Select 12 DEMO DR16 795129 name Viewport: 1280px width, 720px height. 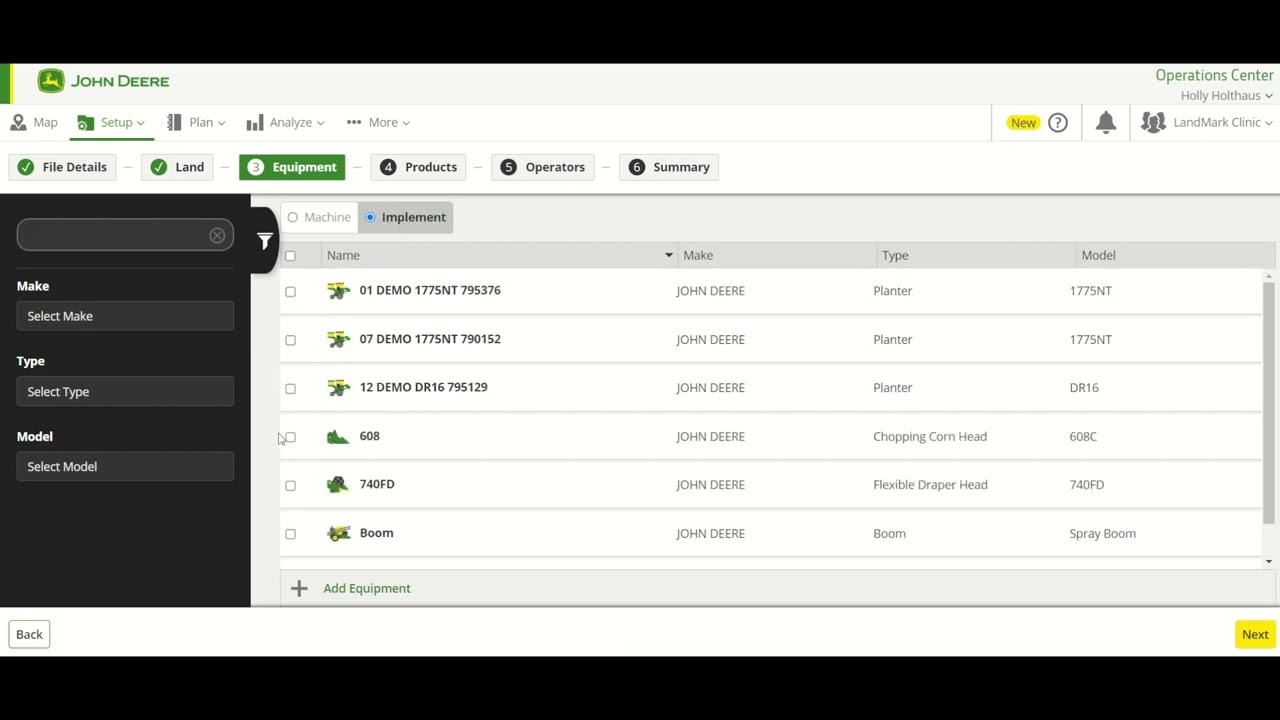coord(423,387)
